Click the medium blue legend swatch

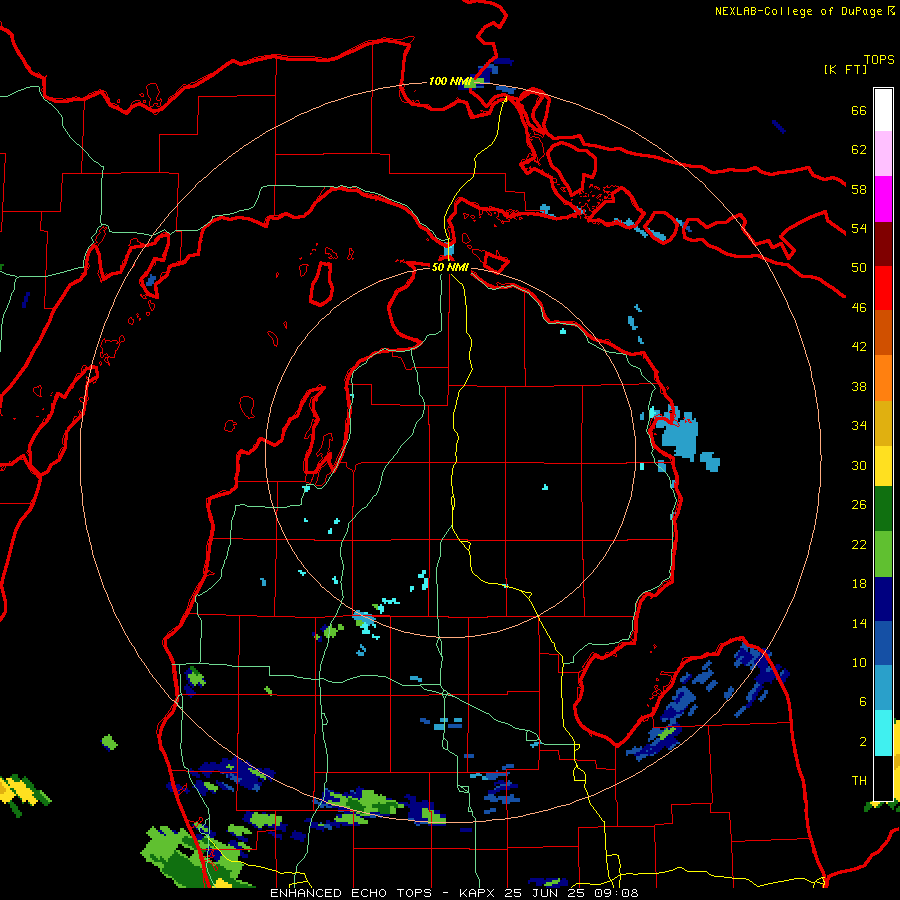click(x=883, y=643)
